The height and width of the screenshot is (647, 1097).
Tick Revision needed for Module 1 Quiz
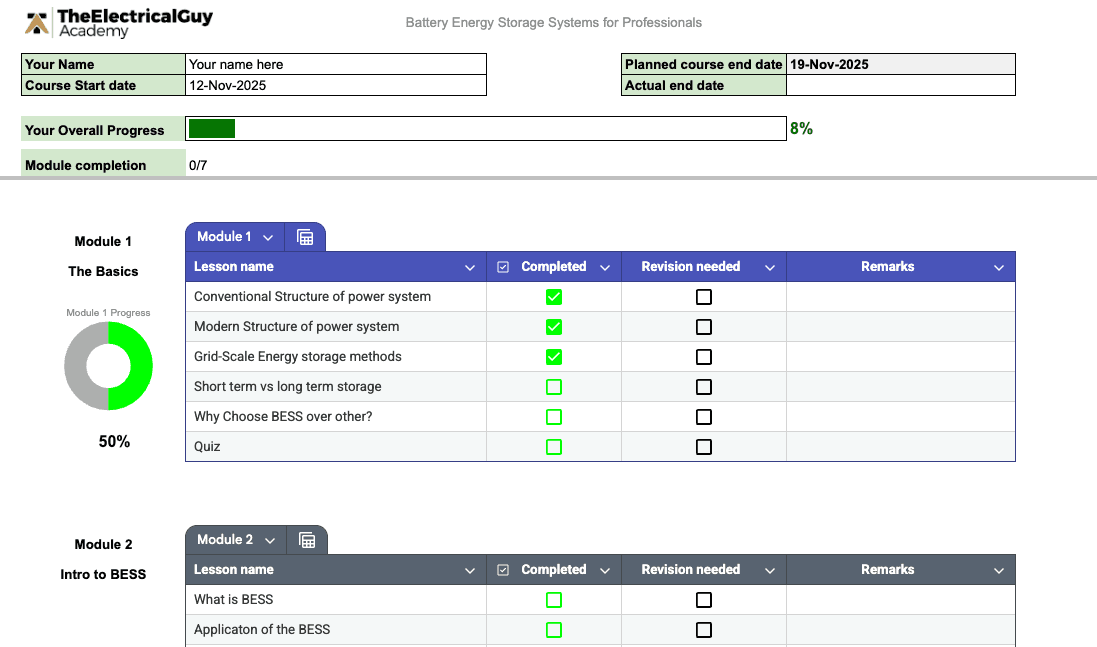704,447
